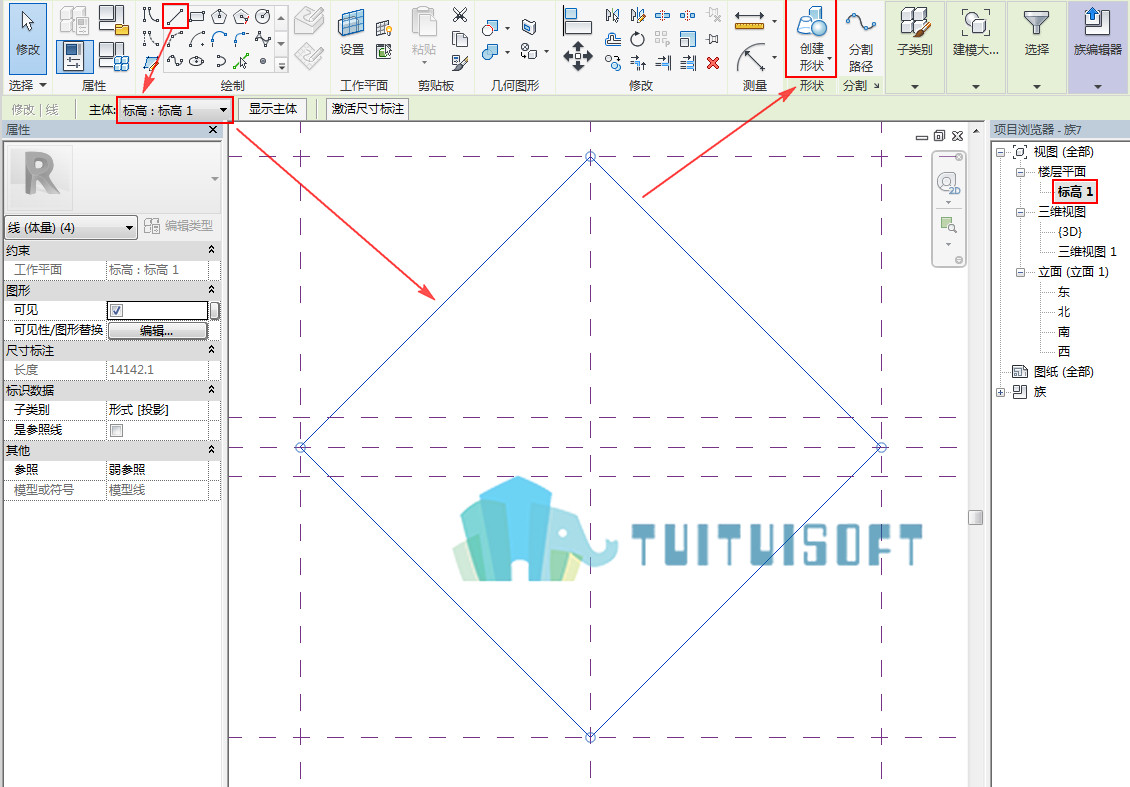The height and width of the screenshot is (787, 1130).
Task: Open the 标高 1 floor plan view
Action: (1075, 192)
